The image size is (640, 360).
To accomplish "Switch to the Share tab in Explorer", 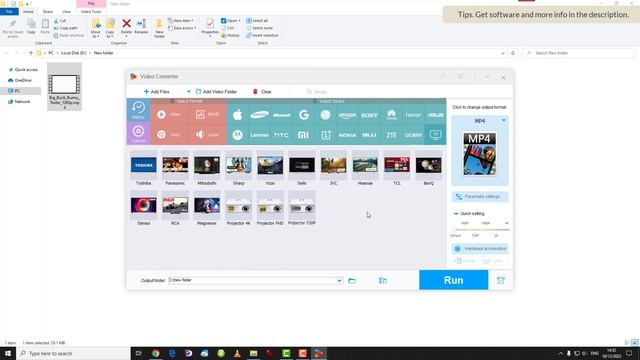I will pyautogui.click(x=48, y=11).
